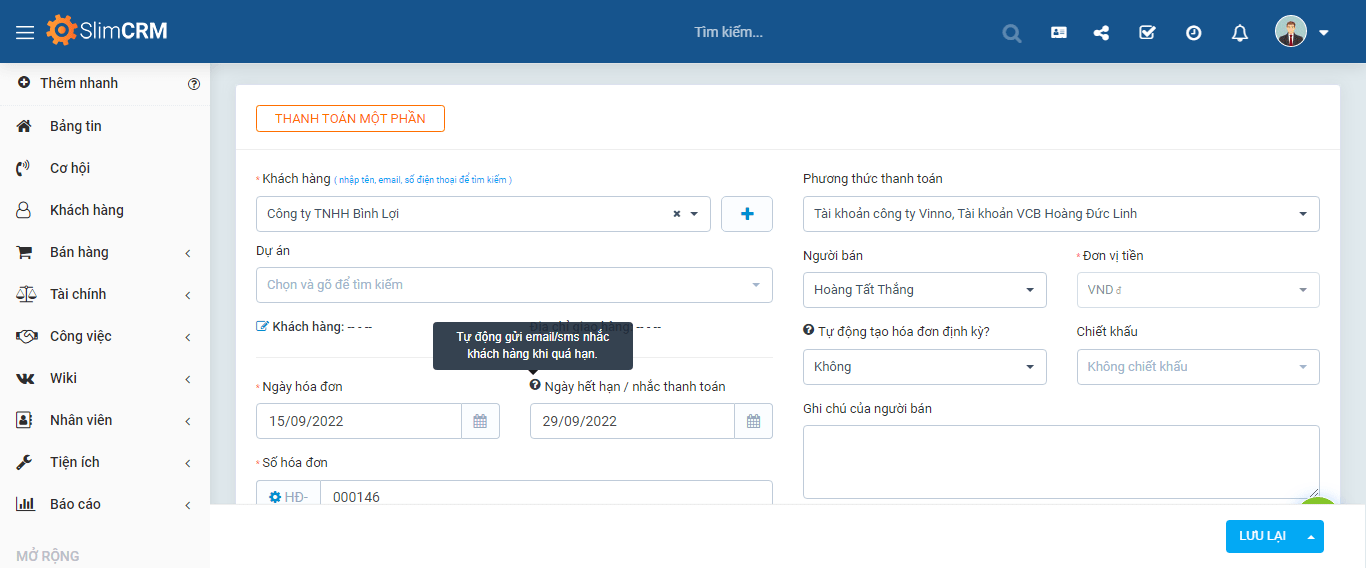
Task: Expand Bán hàng sidebar menu
Action: [104, 252]
